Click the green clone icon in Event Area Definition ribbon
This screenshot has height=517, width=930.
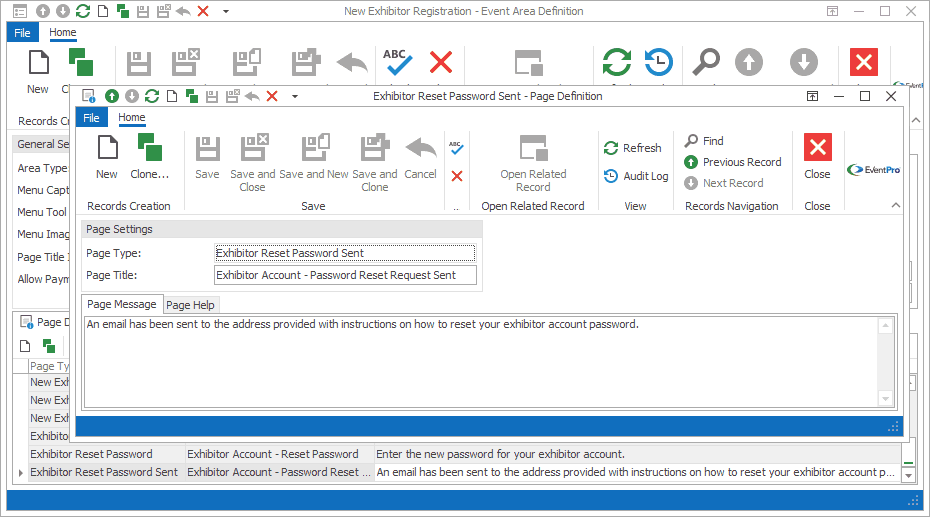(81, 62)
